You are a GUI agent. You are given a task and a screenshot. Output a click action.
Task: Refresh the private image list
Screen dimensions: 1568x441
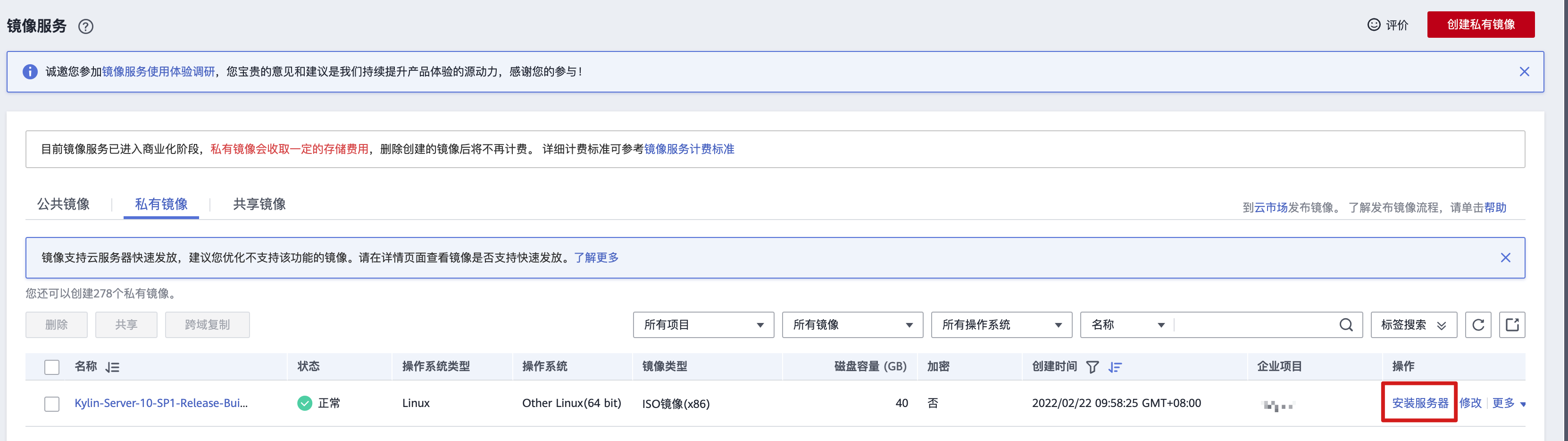(x=1477, y=325)
